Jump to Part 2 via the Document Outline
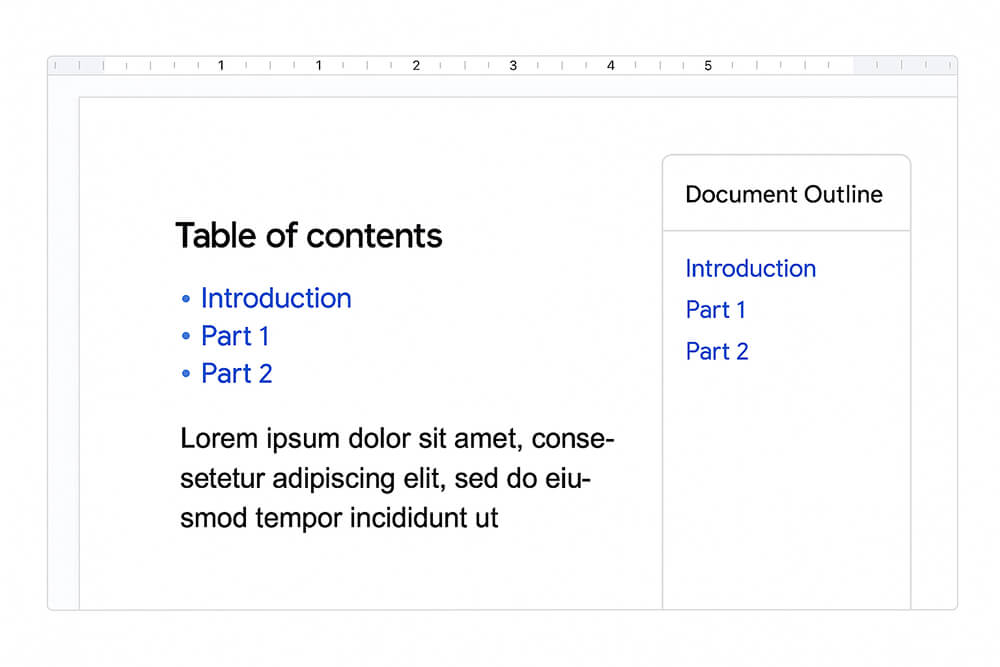 click(x=717, y=351)
